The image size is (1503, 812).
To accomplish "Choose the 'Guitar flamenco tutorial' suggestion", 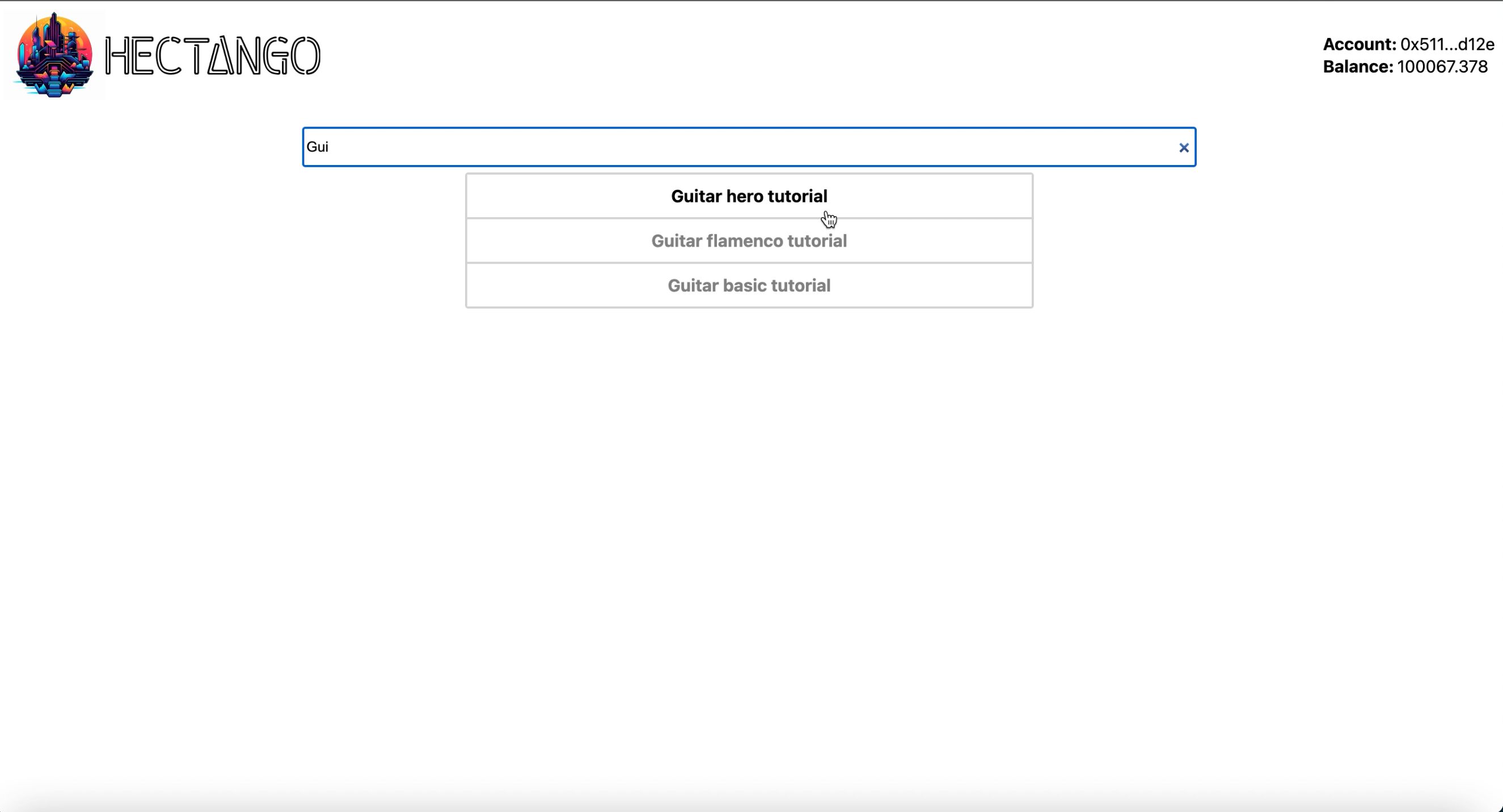I will 749,241.
